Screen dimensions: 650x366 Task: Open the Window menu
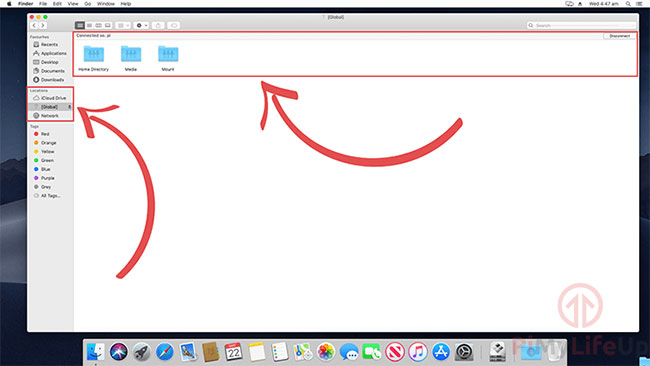106,4
